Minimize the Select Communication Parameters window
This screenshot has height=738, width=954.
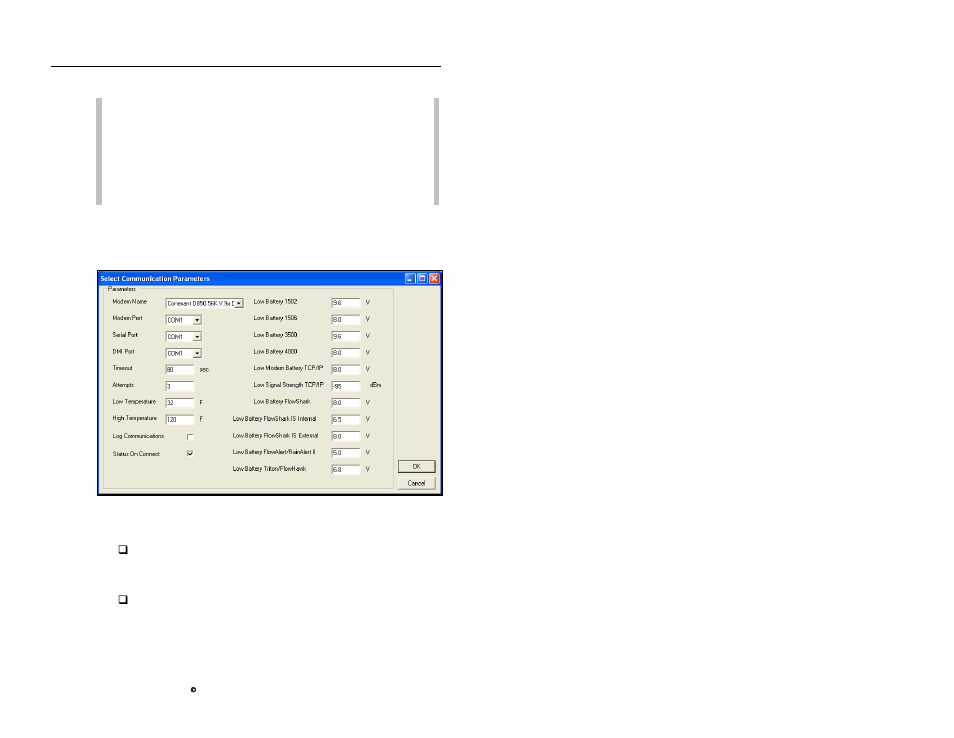coord(410,278)
